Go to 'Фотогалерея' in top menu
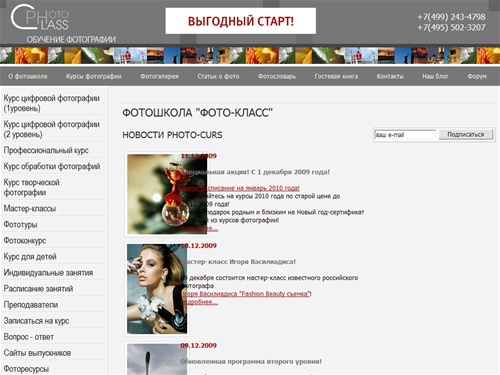 tap(159, 76)
